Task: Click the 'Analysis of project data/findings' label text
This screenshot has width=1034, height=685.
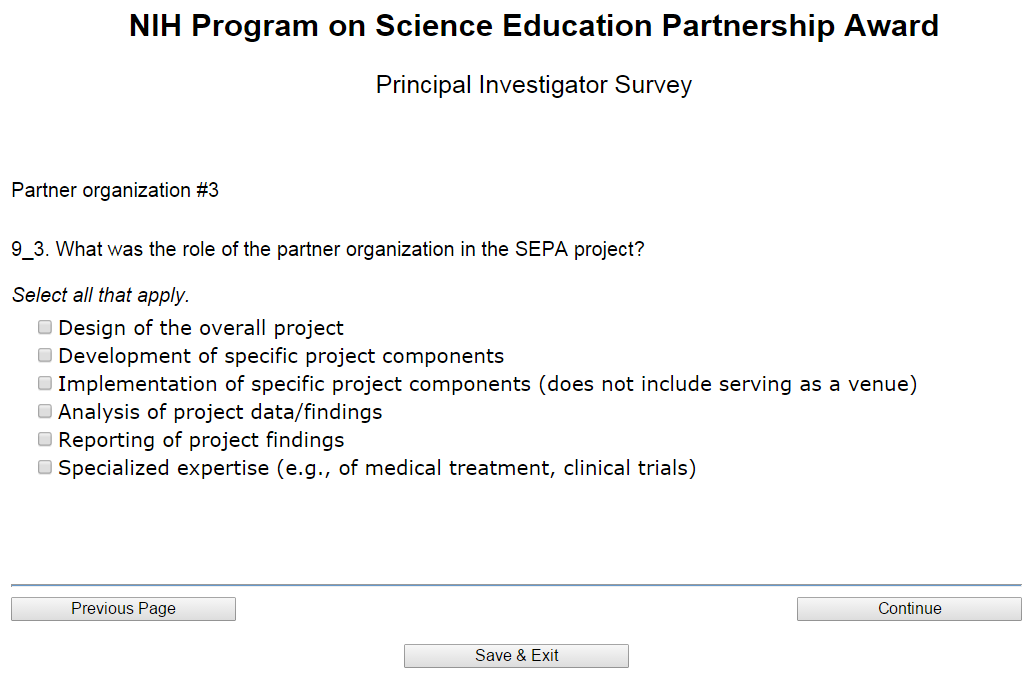Action: [220, 412]
